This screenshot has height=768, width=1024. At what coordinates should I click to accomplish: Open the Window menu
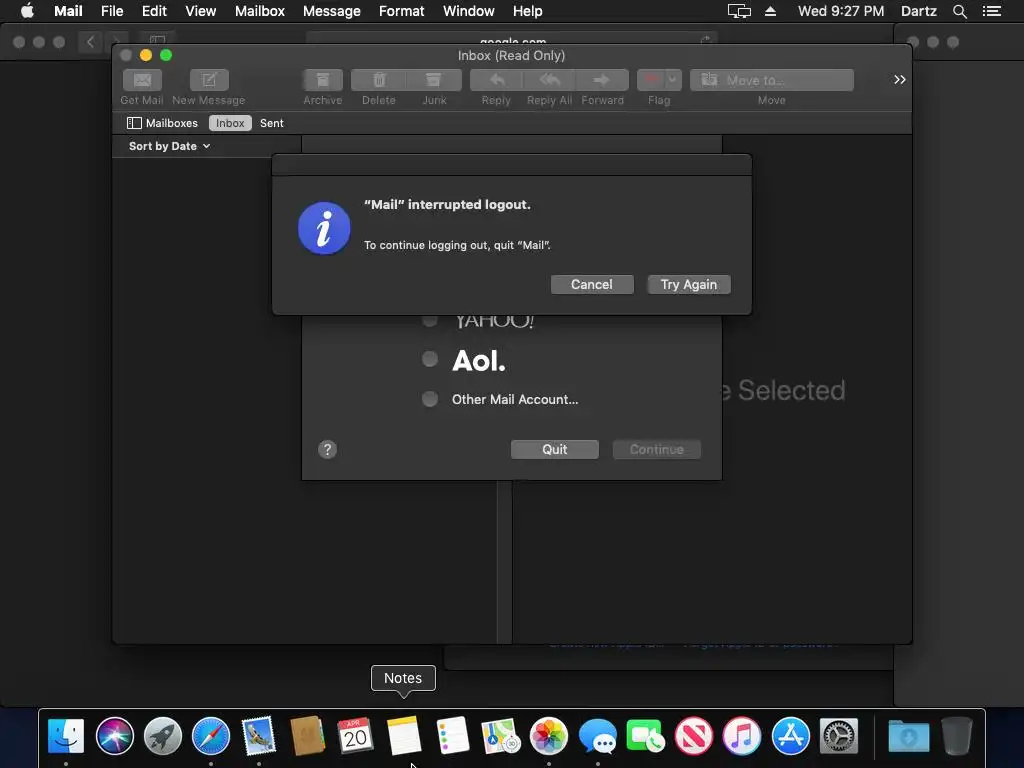(x=469, y=11)
